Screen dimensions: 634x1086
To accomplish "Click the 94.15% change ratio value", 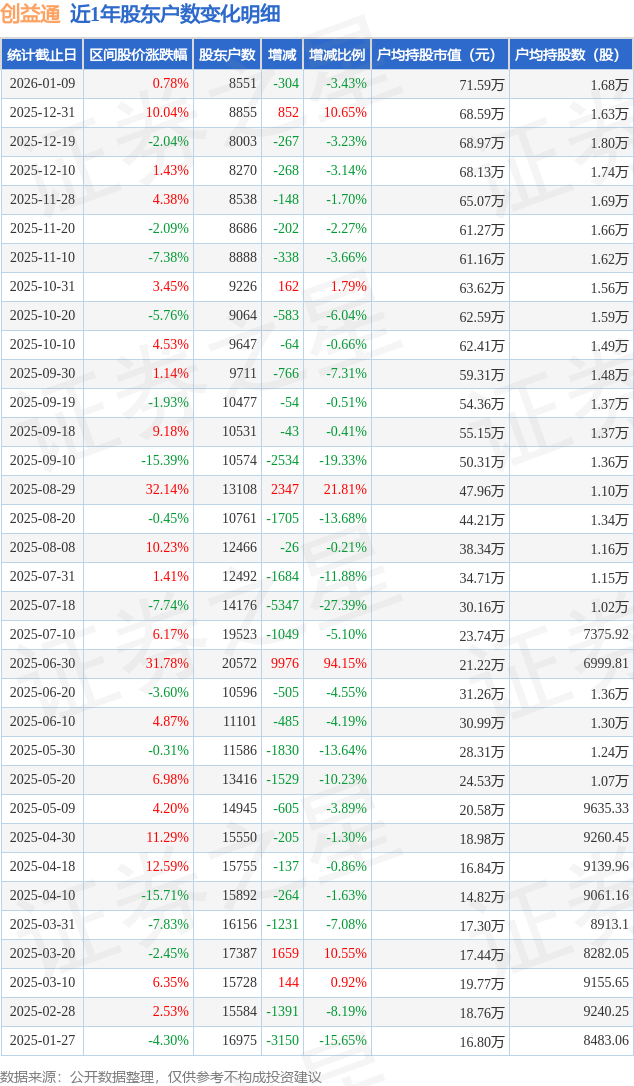I will click(345, 664).
